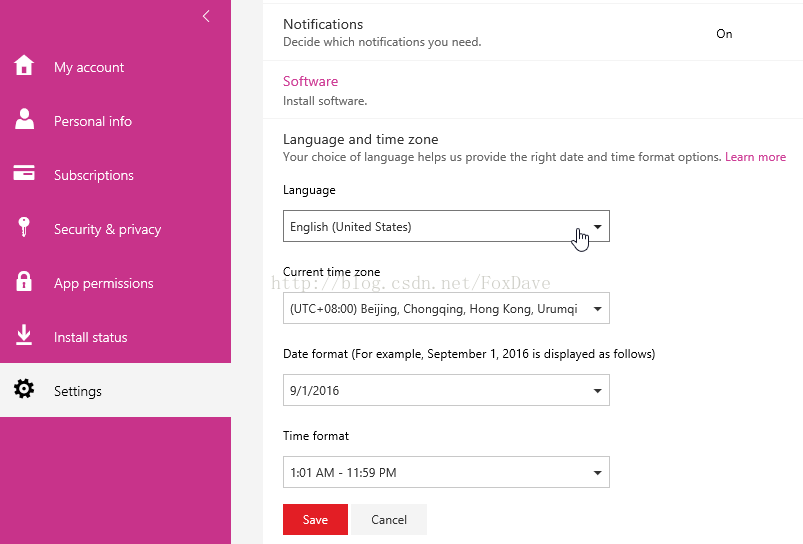Open the Notifications settings heading

tap(323, 24)
